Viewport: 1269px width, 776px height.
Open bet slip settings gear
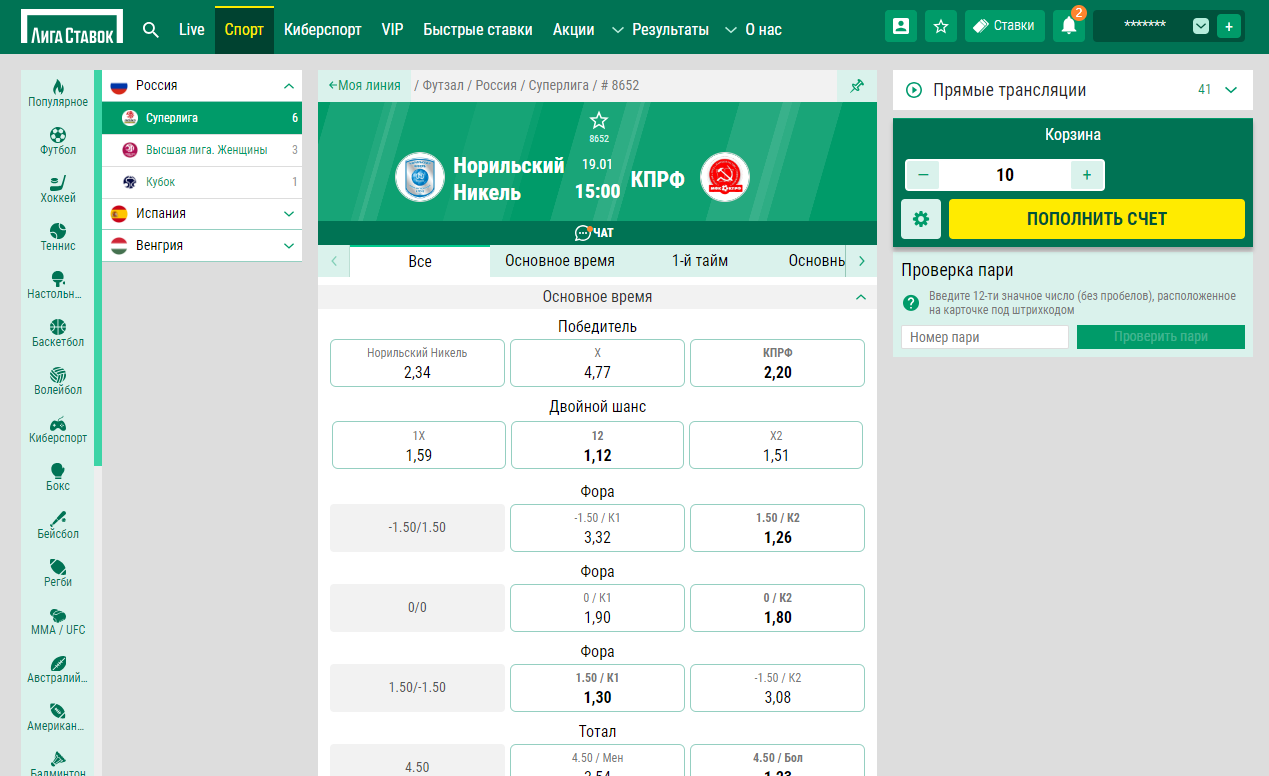(x=921, y=218)
